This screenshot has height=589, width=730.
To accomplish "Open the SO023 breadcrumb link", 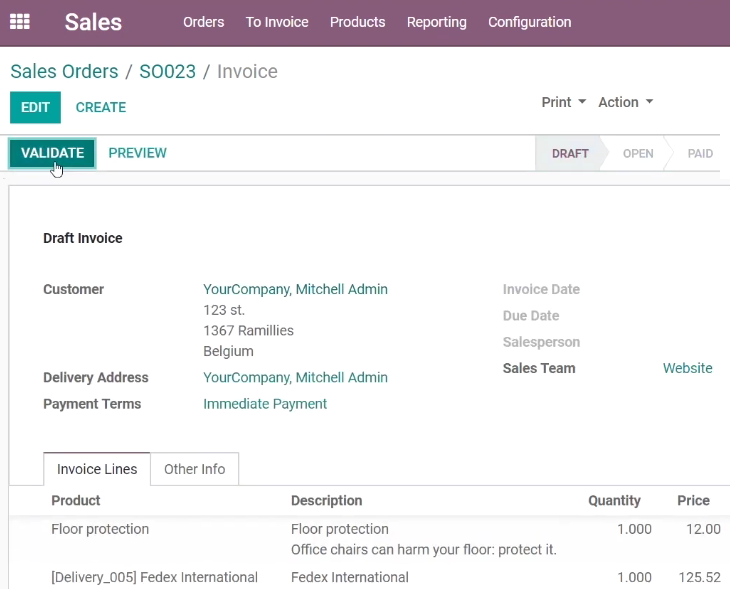I will tap(168, 71).
